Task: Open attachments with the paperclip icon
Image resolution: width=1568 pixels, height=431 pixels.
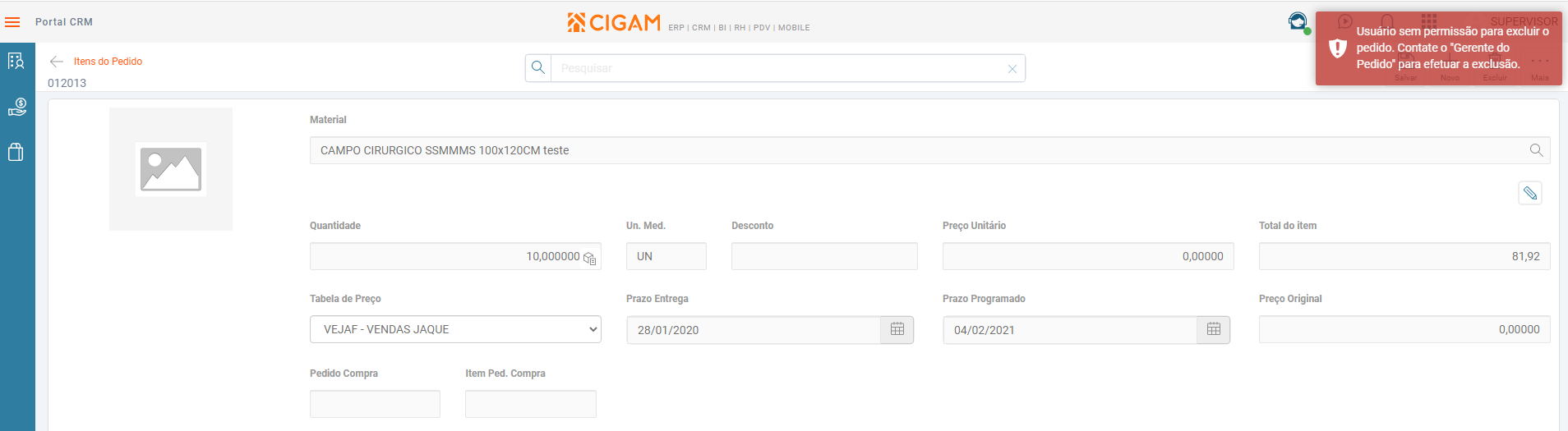Action: [1529, 193]
